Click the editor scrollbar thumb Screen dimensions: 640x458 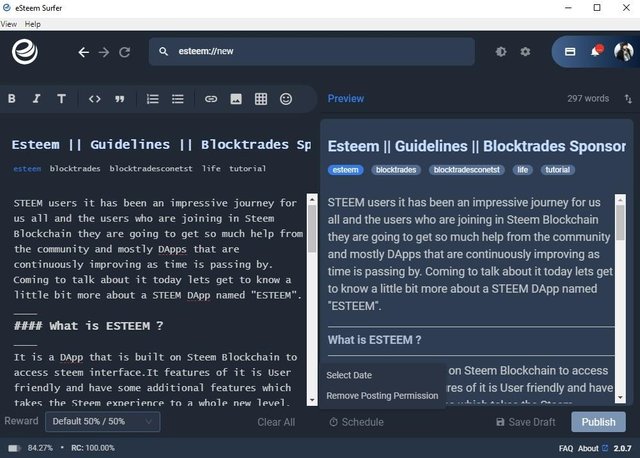[x=312, y=229]
